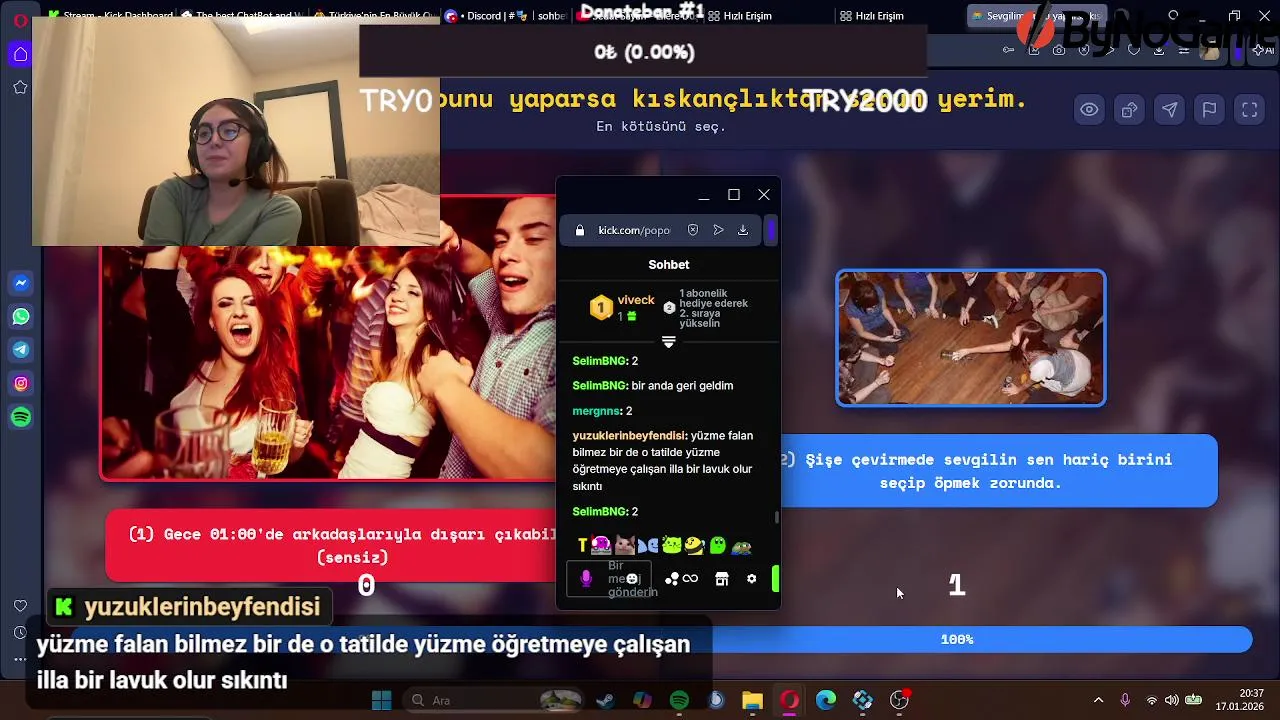
Task: Open OBS Studio from the taskbar
Action: tap(899, 700)
